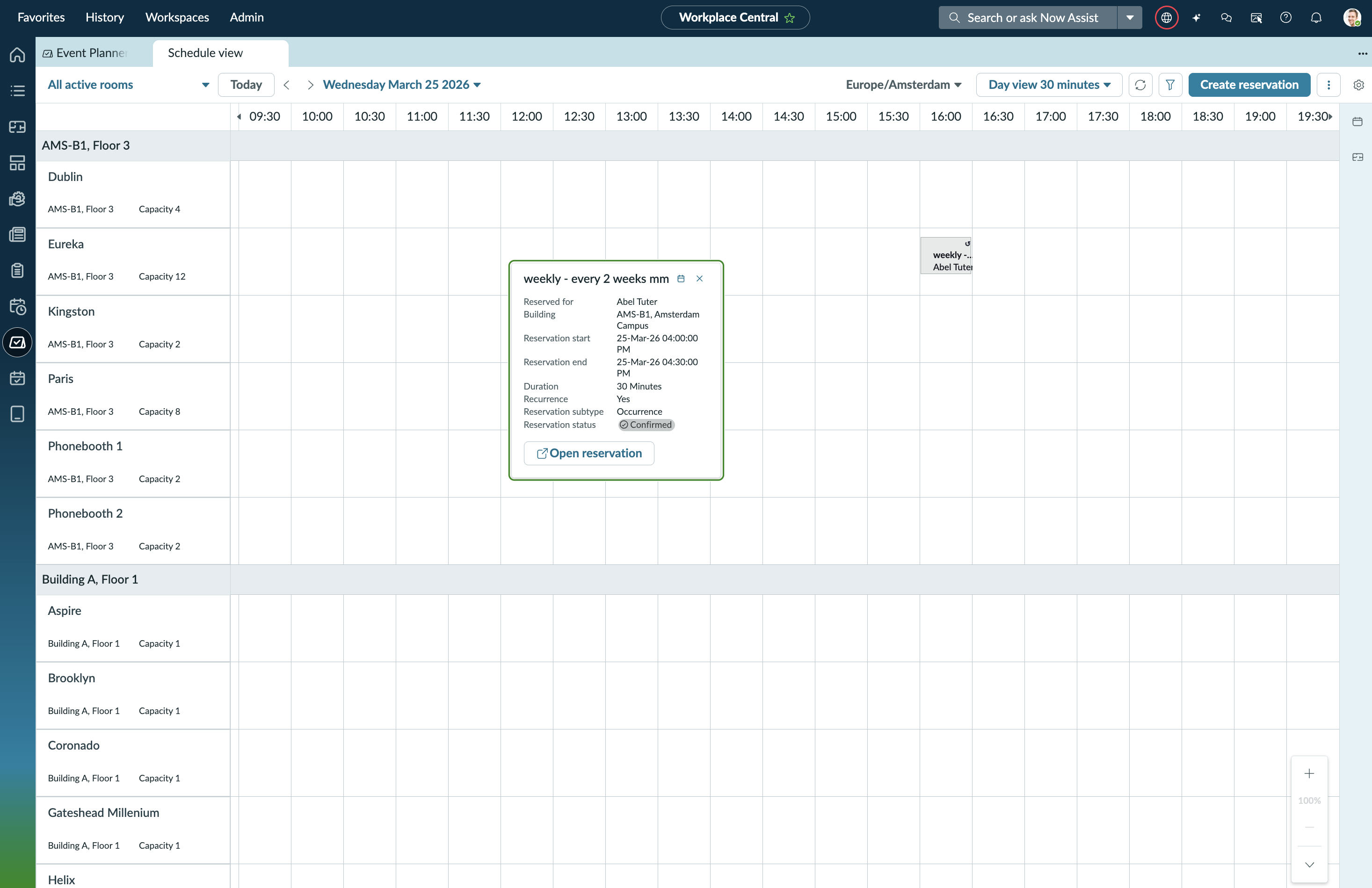The image size is (1372, 888).
Task: Open the chat conversations icon
Action: [x=1226, y=18]
